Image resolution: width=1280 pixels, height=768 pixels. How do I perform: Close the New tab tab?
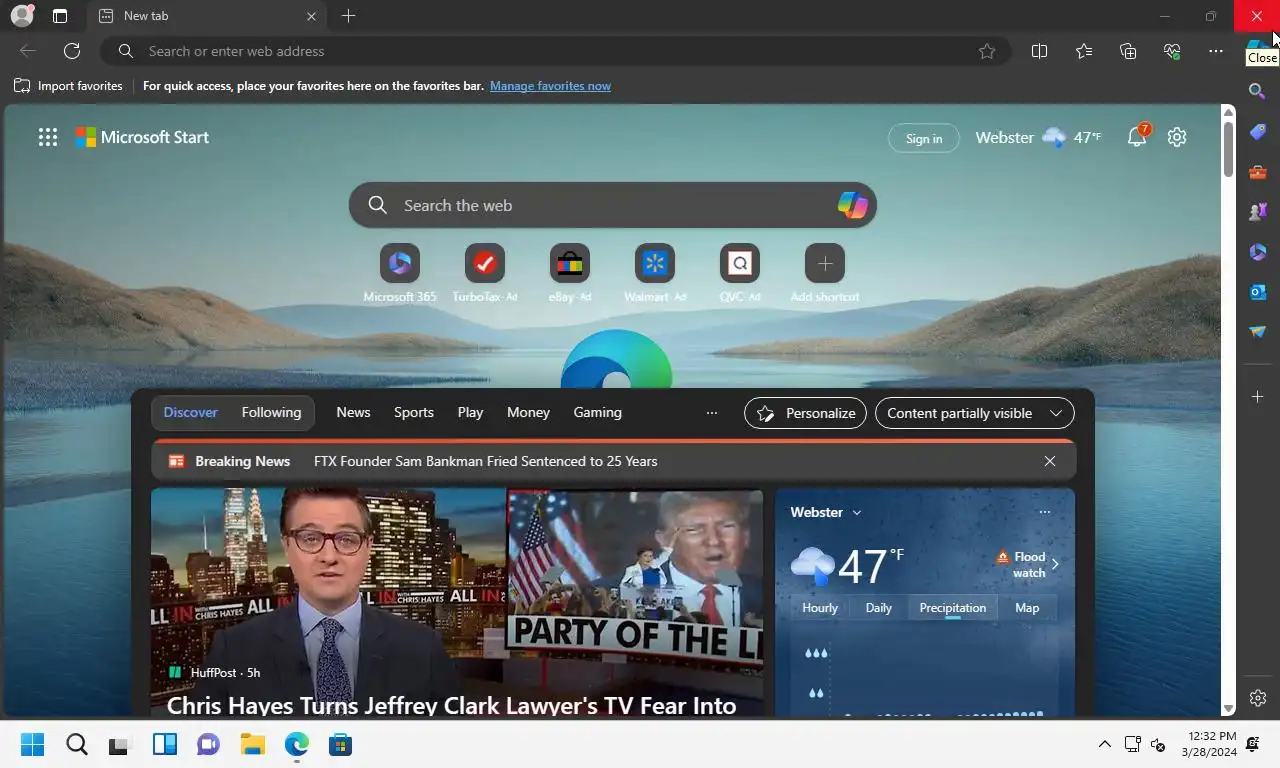(311, 16)
